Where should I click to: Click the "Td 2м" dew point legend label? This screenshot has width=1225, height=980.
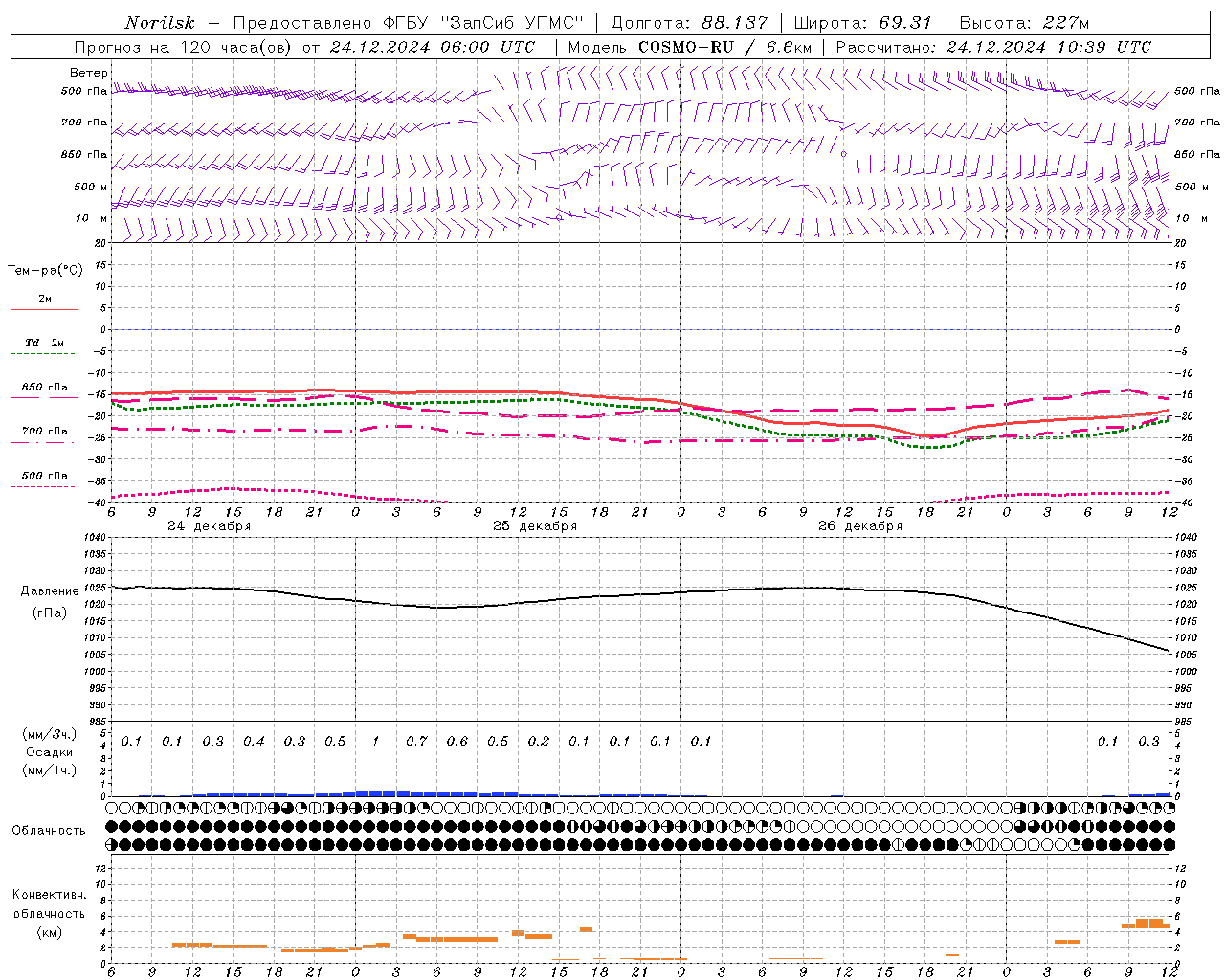45,343
